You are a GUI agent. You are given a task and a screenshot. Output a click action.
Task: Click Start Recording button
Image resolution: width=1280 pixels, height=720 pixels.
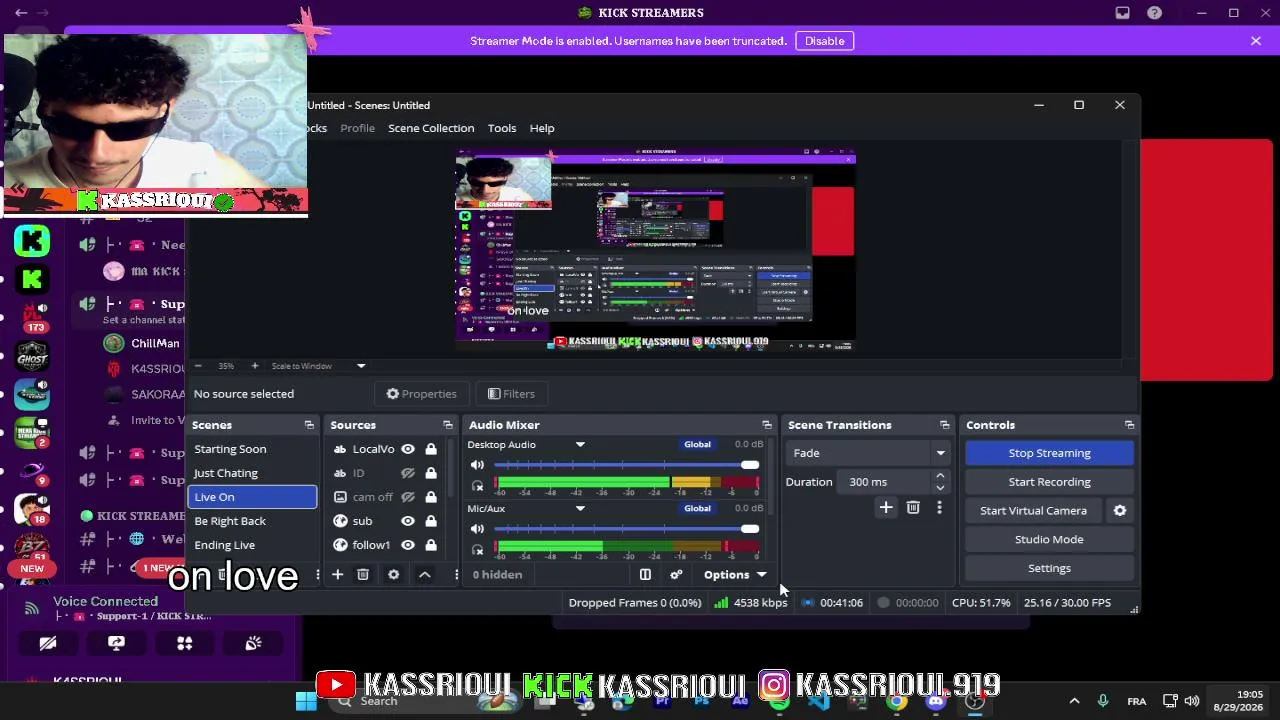pyautogui.click(x=1049, y=482)
